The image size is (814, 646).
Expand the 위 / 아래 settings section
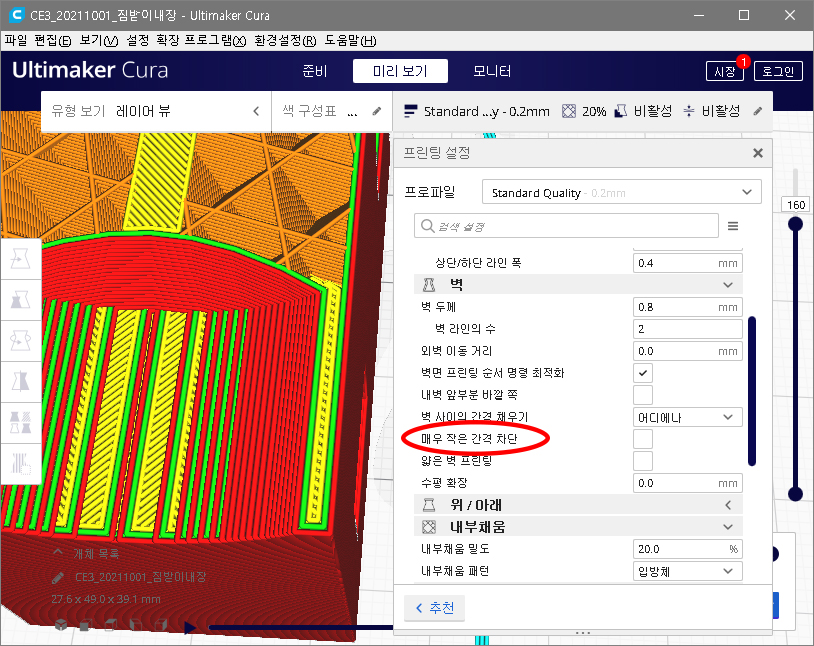pos(728,505)
